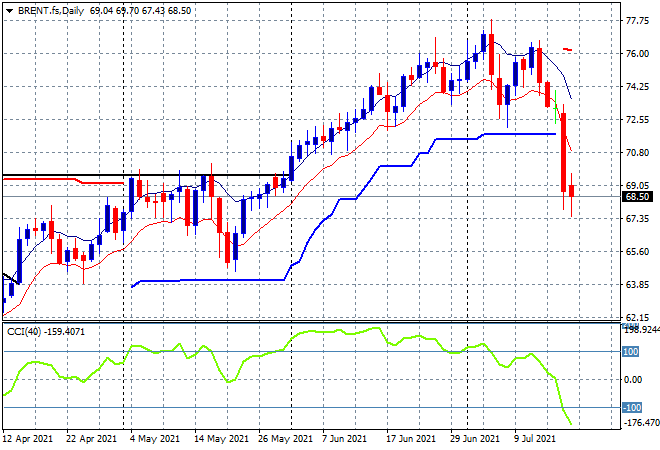Image resolution: width=660 pixels, height=450 pixels.
Task: Click the CCI(40) -159.4071 indicator label
Action: (x=46, y=332)
